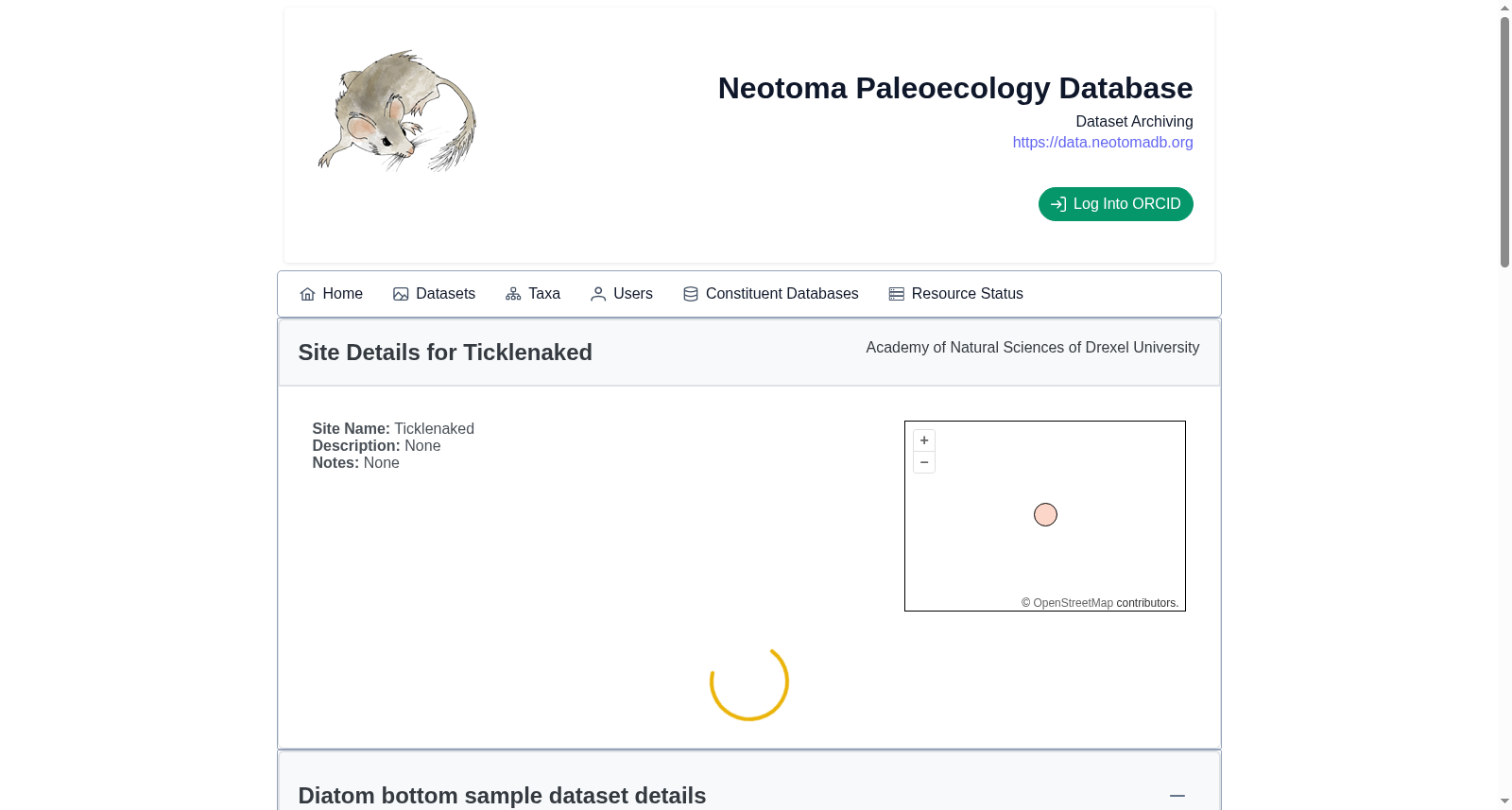Click the Datasets image icon
Image resolution: width=1512 pixels, height=810 pixels.
(x=401, y=294)
